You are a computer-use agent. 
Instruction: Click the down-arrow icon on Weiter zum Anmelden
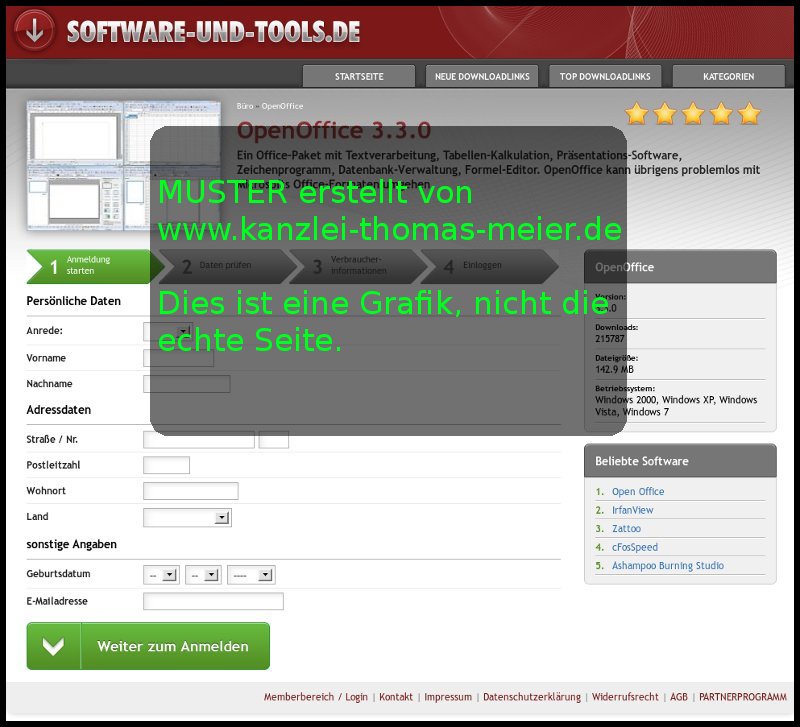tap(54, 646)
